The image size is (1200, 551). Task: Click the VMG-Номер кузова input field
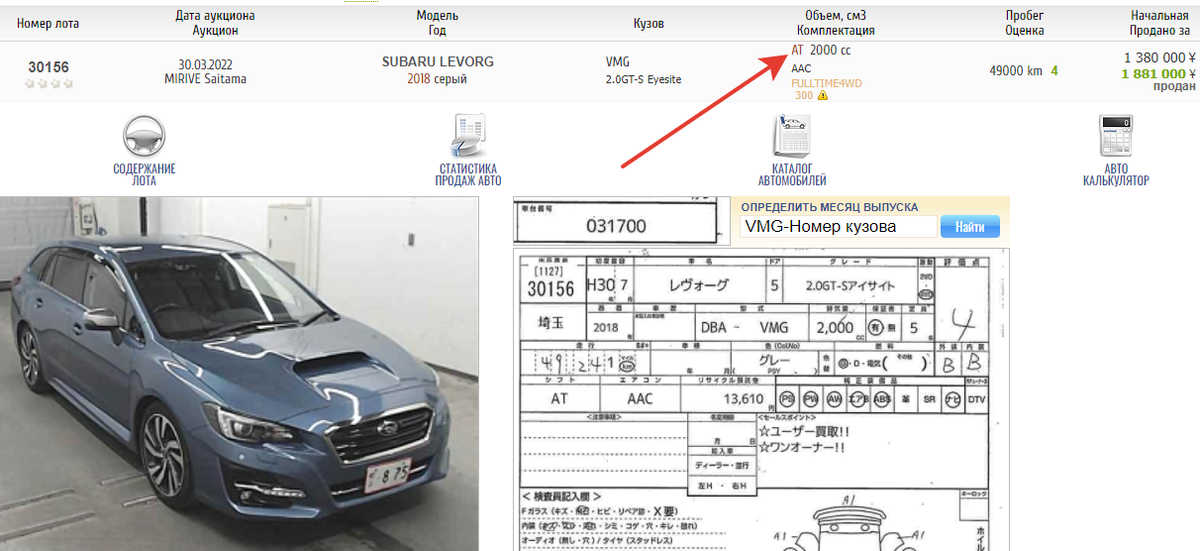(838, 227)
